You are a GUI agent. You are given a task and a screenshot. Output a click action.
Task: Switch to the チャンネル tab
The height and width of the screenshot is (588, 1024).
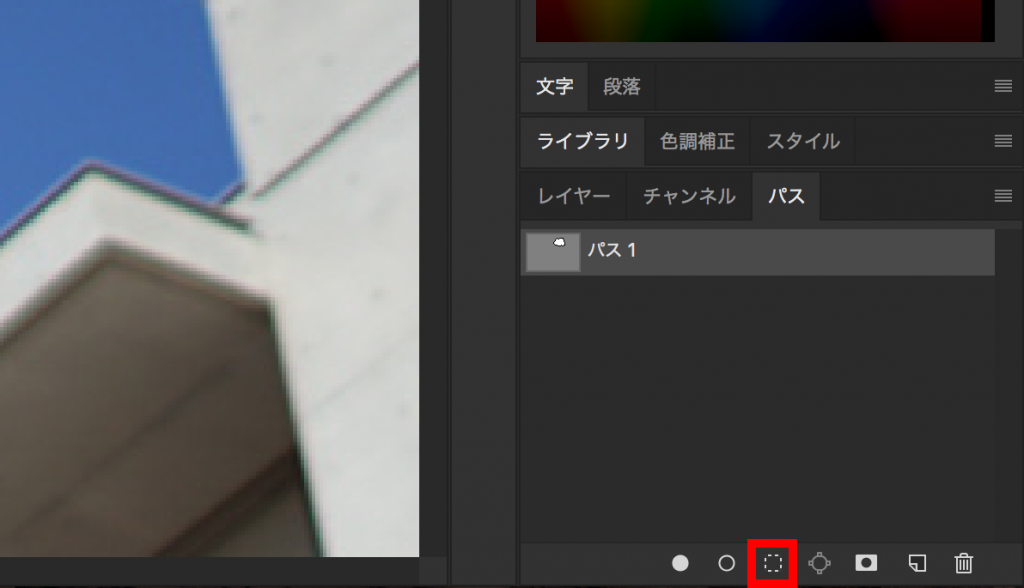(689, 196)
